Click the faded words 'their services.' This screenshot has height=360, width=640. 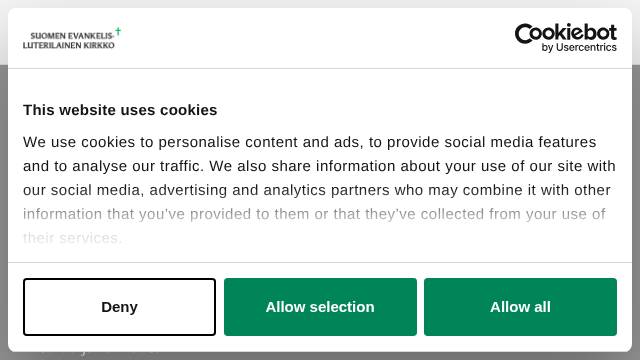[72, 238]
